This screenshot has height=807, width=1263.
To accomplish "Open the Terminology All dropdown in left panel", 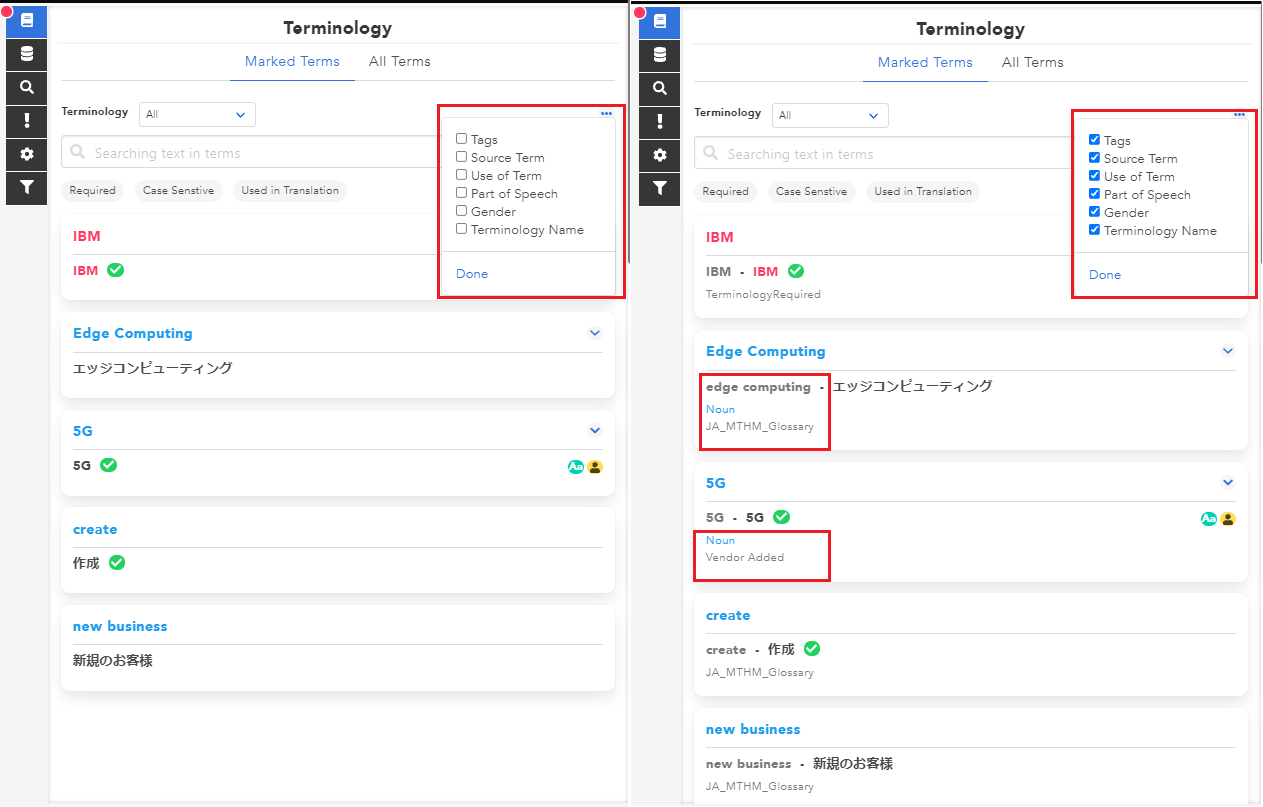I will (197, 114).
